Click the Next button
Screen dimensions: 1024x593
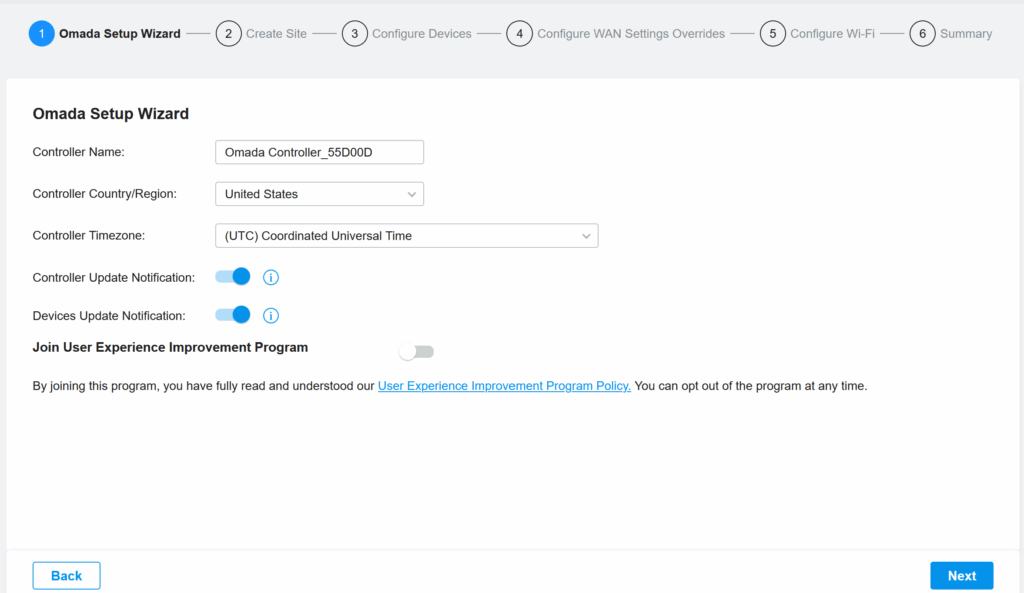(961, 575)
